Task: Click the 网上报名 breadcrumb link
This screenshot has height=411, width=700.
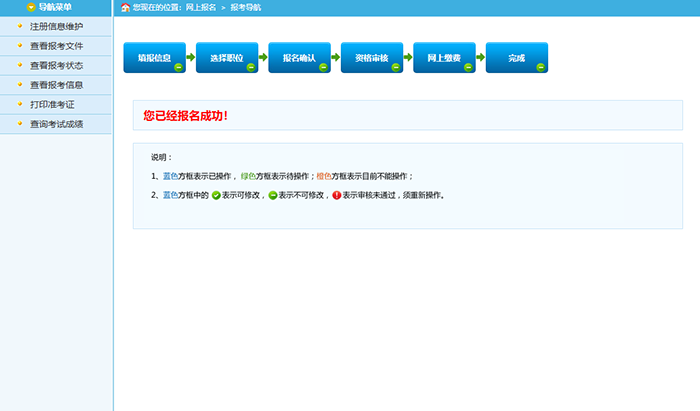Action: [200, 8]
